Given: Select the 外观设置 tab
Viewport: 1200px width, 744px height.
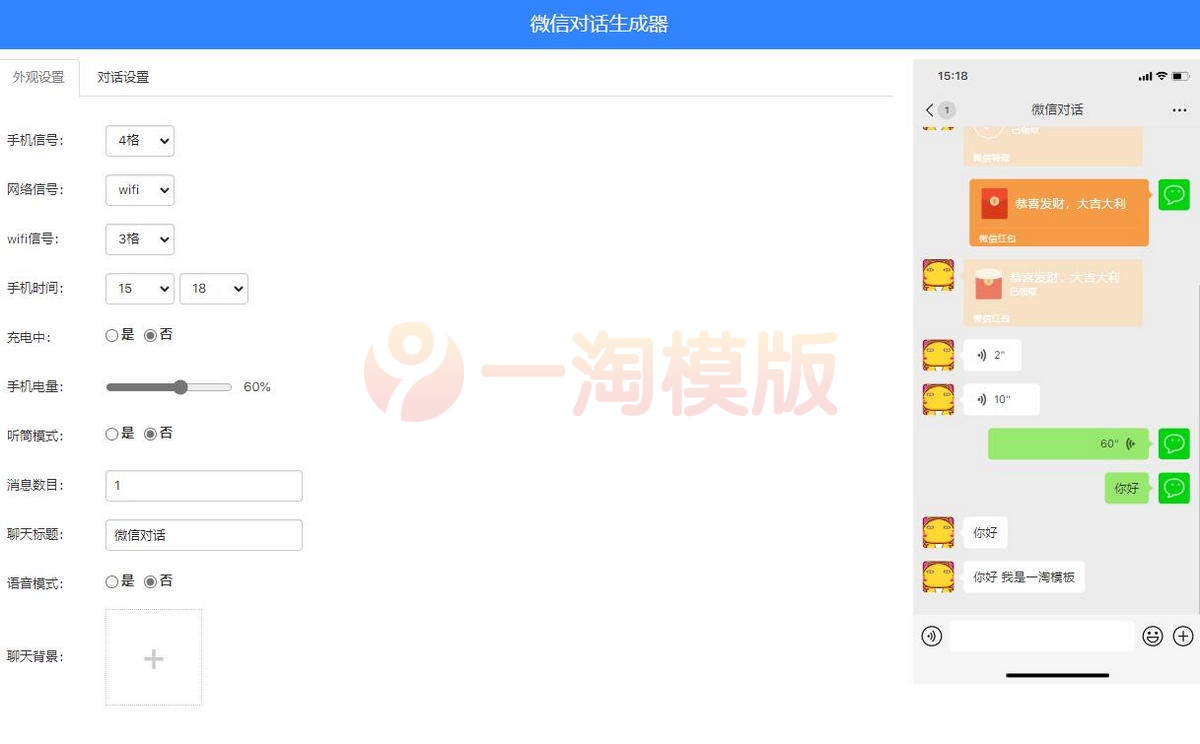Looking at the screenshot, I should [x=39, y=77].
